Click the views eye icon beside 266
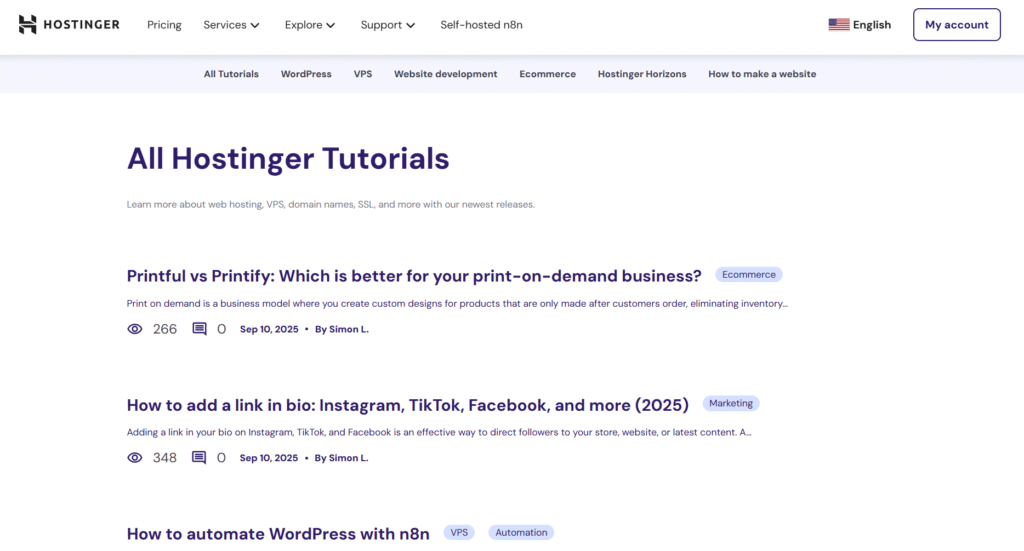Viewport: 1024px width, 551px height. tap(135, 329)
